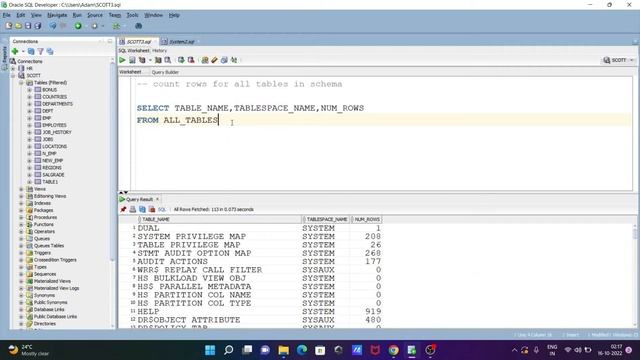This screenshot has width=640, height=360.
Task: Click the SQL History icon in worksheet toolbar
Action: tap(224, 60)
